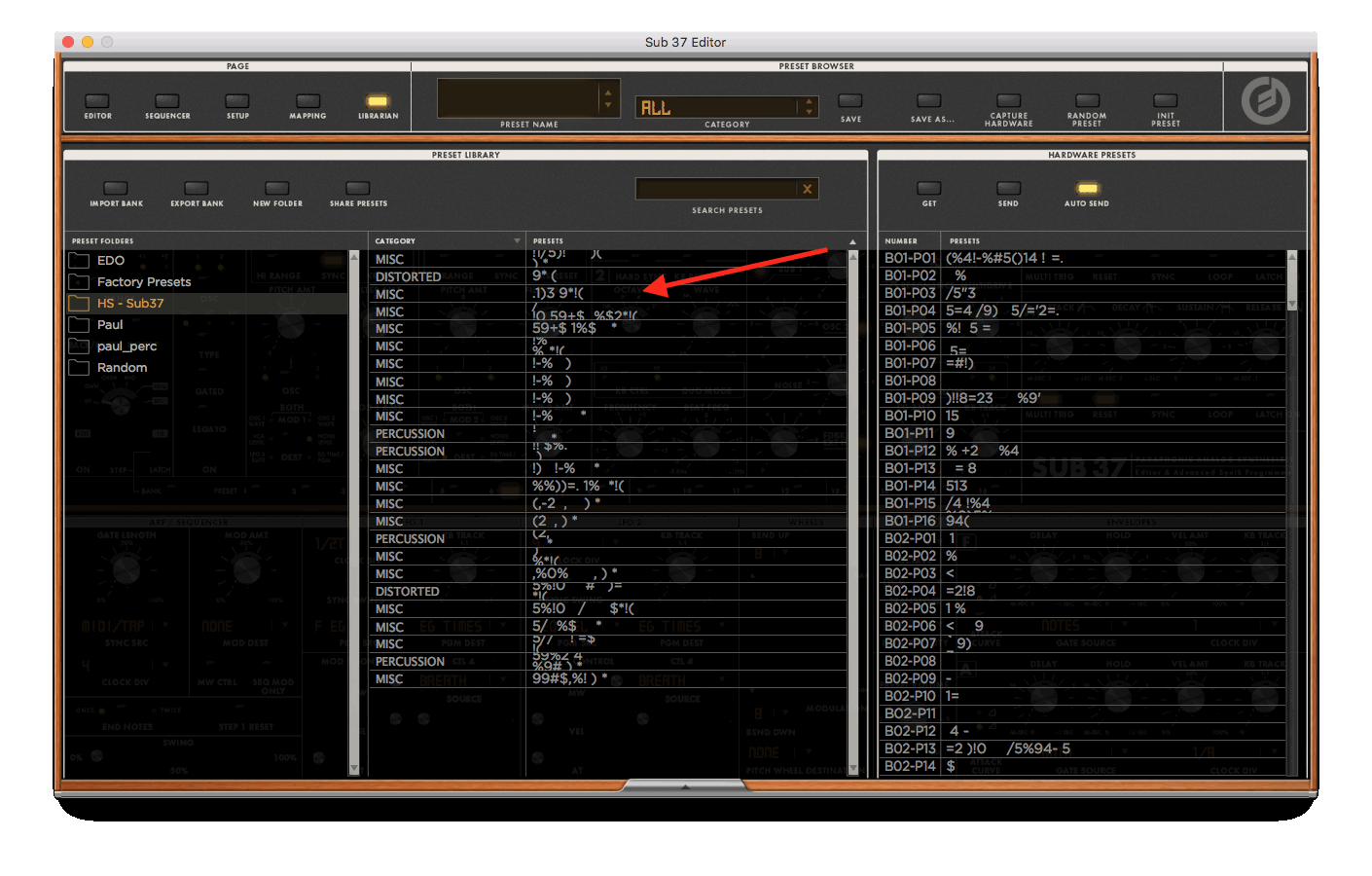
Task: Open the ALL category dropdown
Action: click(726, 107)
